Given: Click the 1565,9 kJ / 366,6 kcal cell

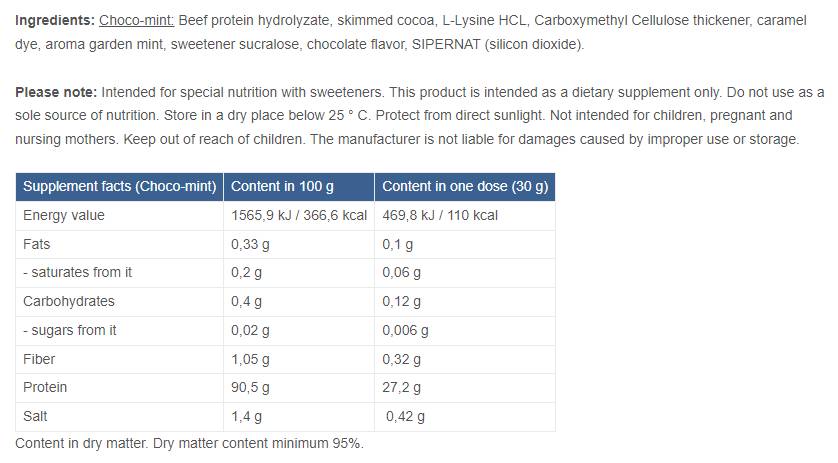Looking at the screenshot, I should 299,215.
